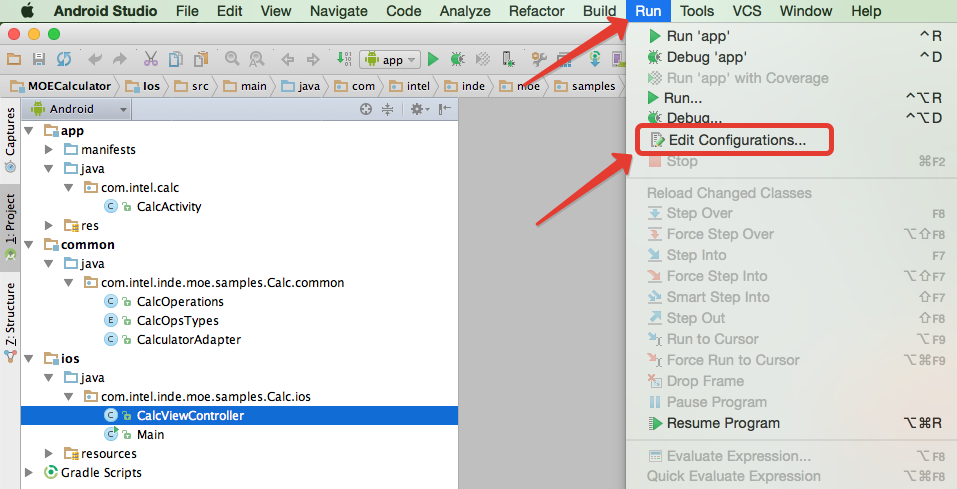Click the navigate Forward arrow icon

tap(313, 59)
